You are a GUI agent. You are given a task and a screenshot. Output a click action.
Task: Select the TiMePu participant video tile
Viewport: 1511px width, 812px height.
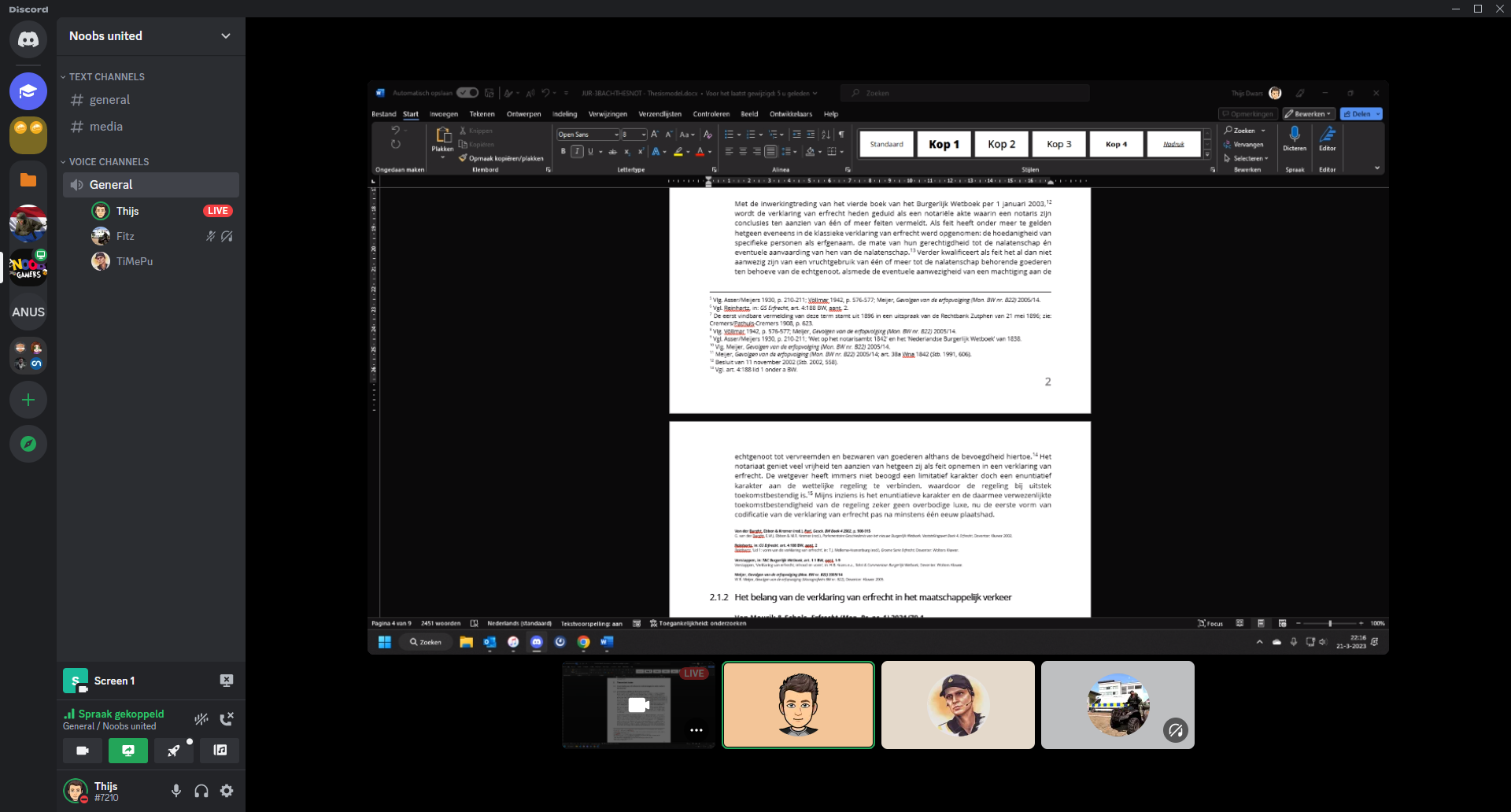tap(957, 705)
